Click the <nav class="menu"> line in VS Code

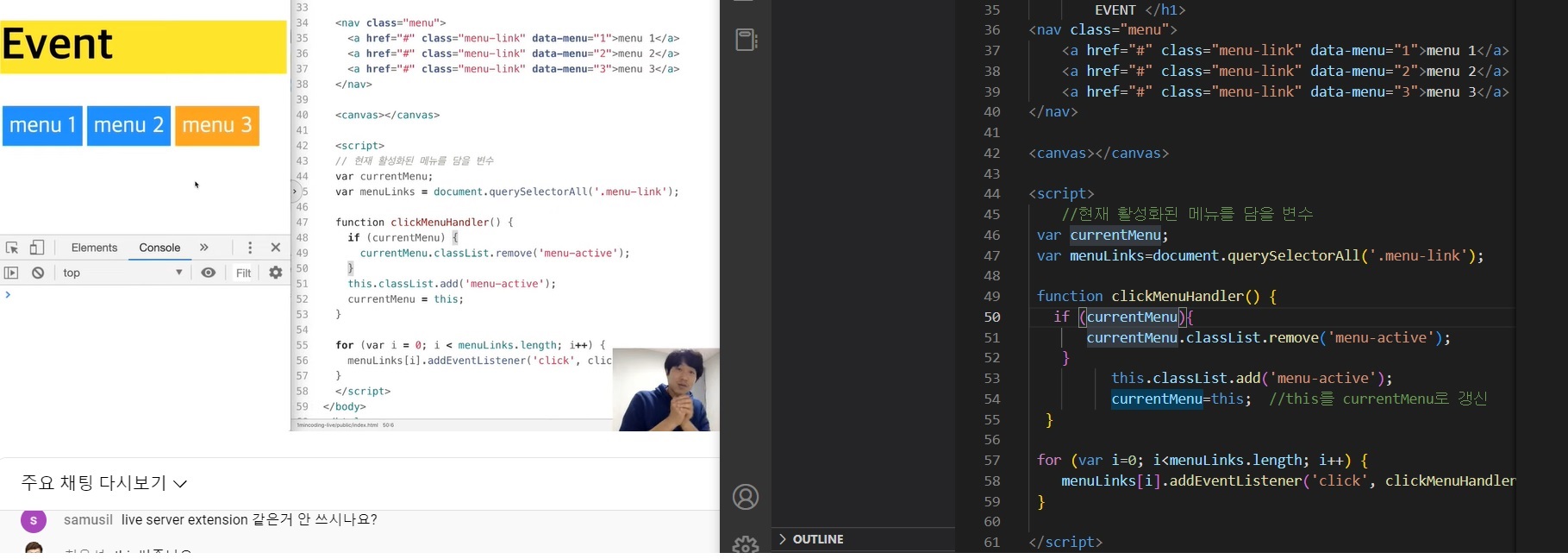click(x=1103, y=29)
